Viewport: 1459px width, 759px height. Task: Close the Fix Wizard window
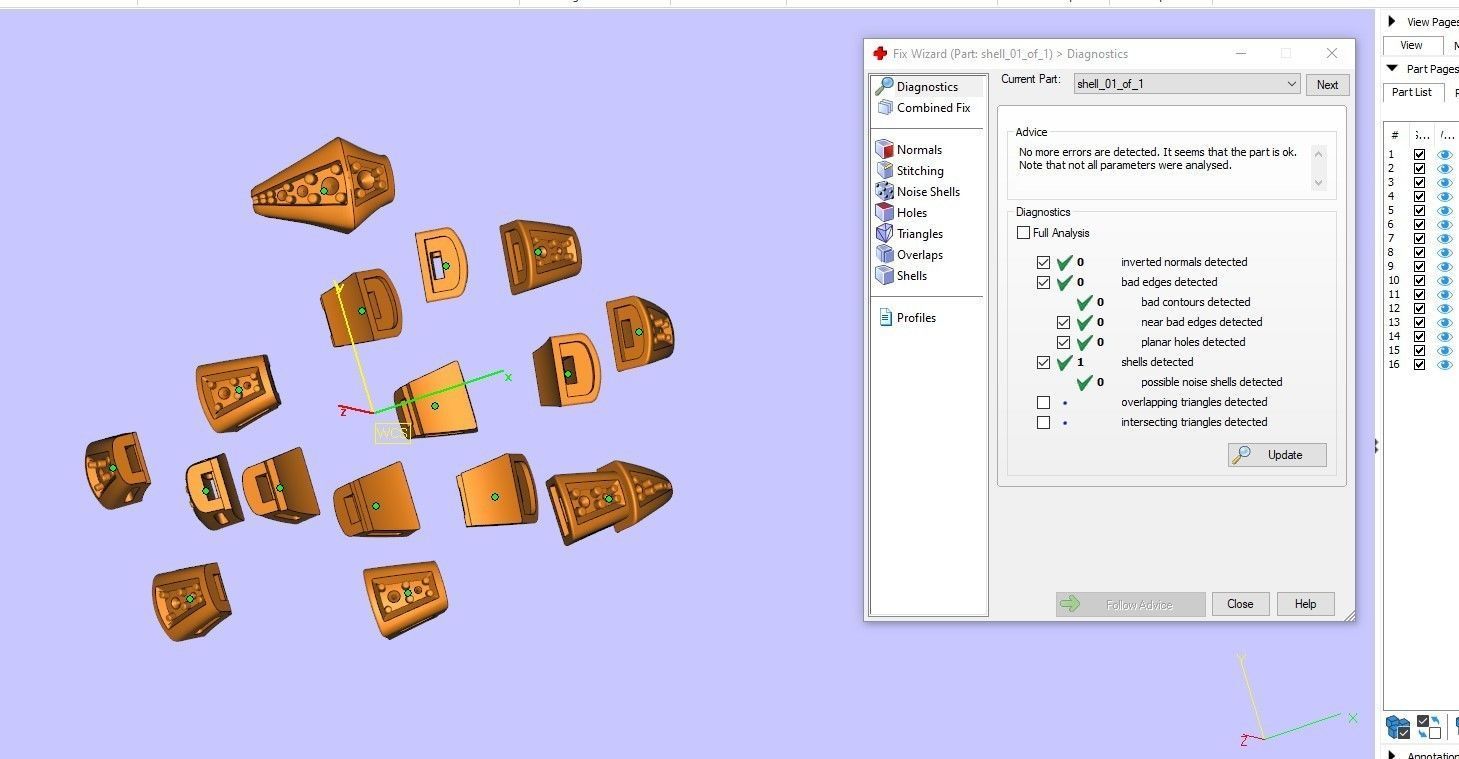click(x=1331, y=54)
